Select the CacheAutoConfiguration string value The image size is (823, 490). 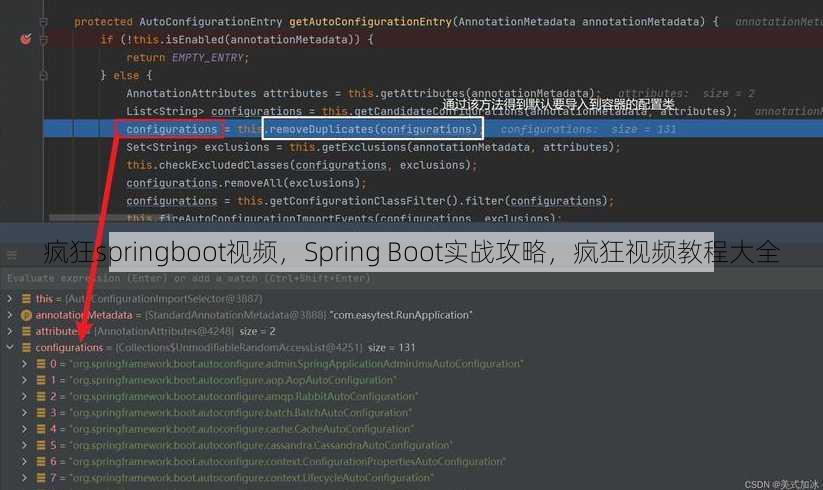point(241,429)
